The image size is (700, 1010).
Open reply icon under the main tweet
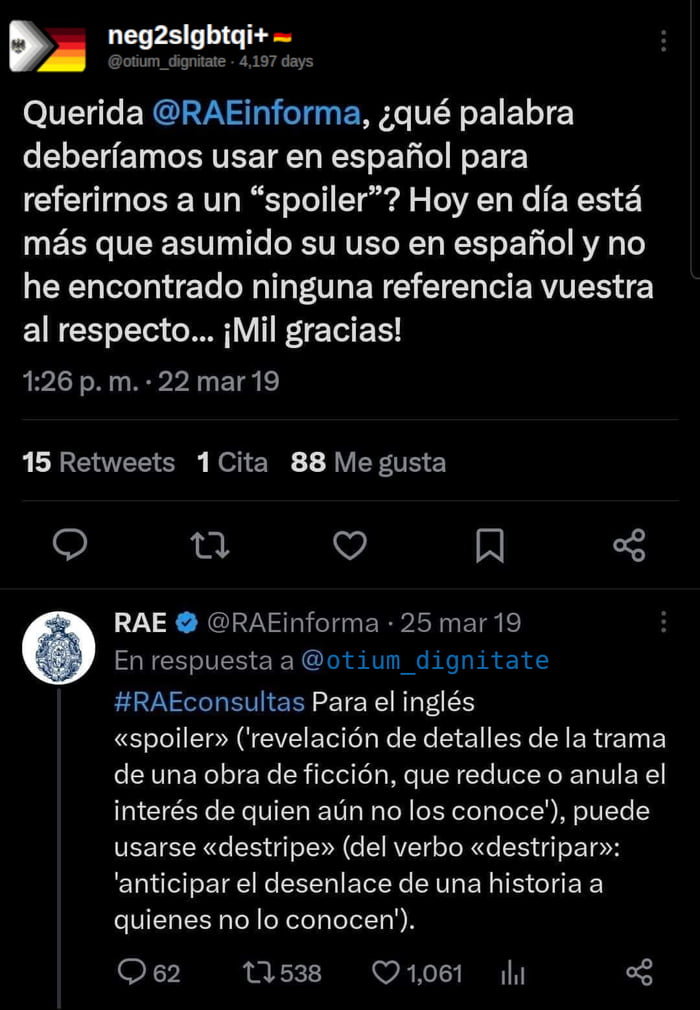click(70, 545)
